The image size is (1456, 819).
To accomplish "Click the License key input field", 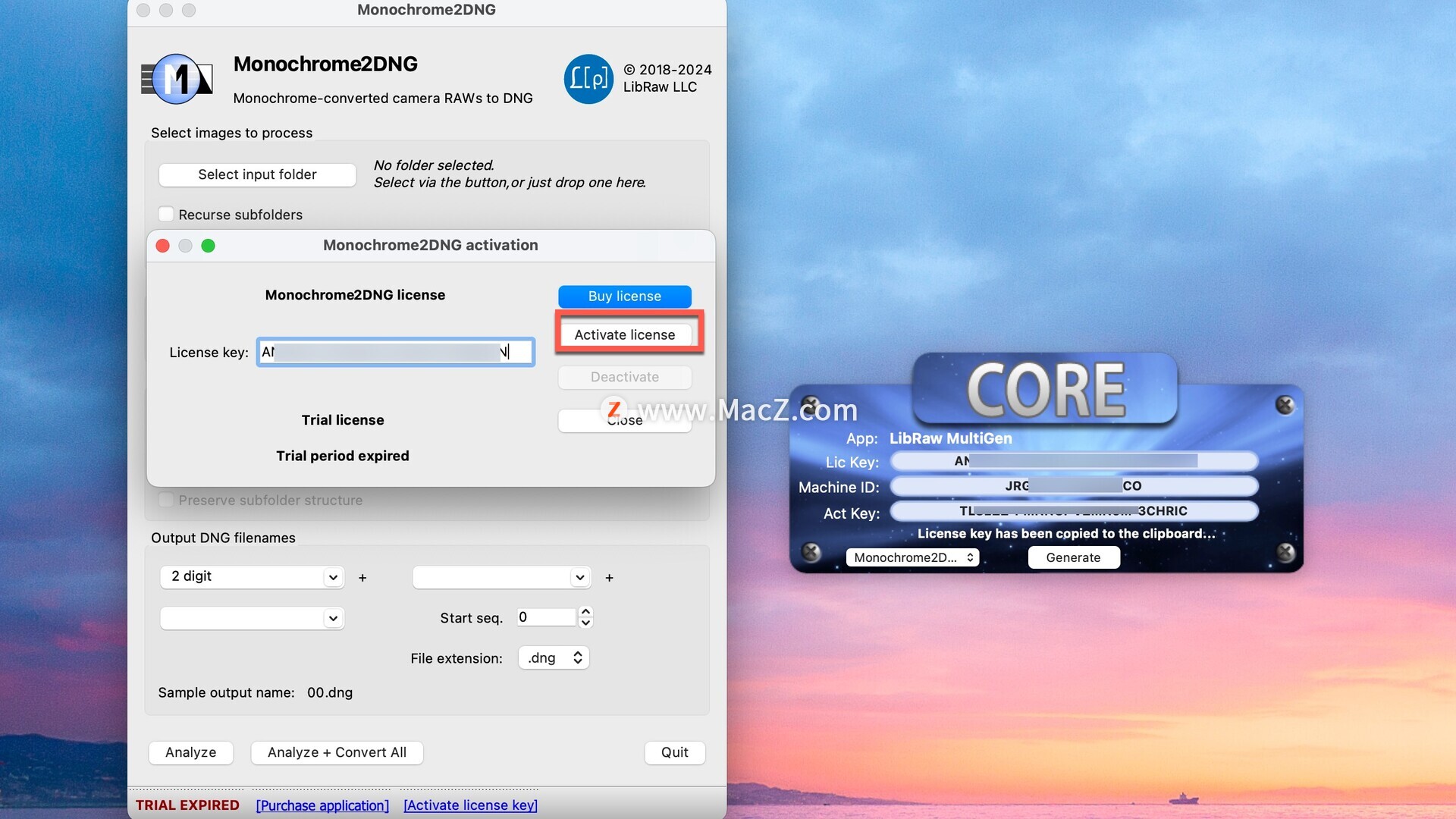I will (395, 352).
